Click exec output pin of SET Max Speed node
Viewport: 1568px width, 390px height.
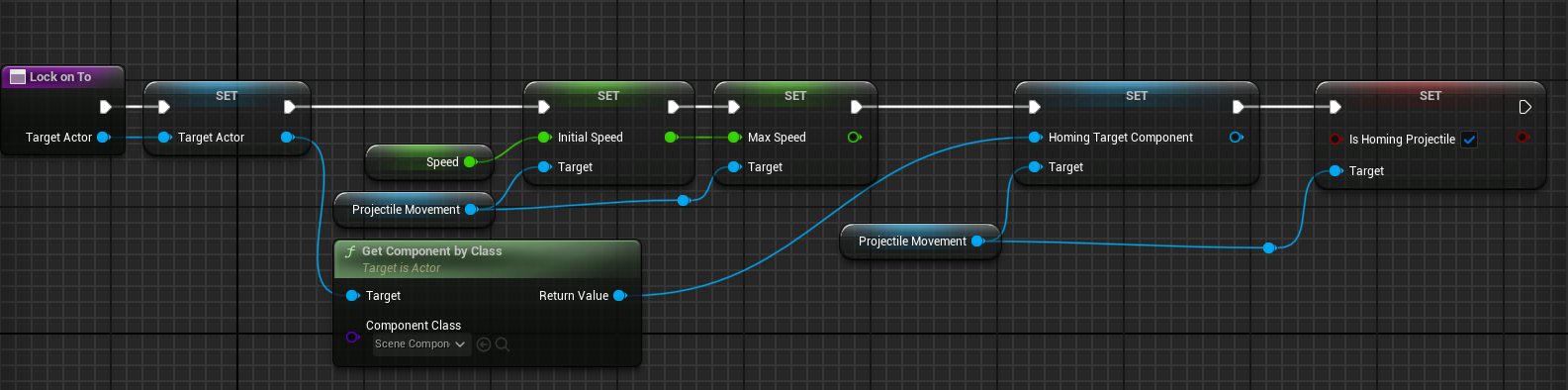(x=857, y=107)
